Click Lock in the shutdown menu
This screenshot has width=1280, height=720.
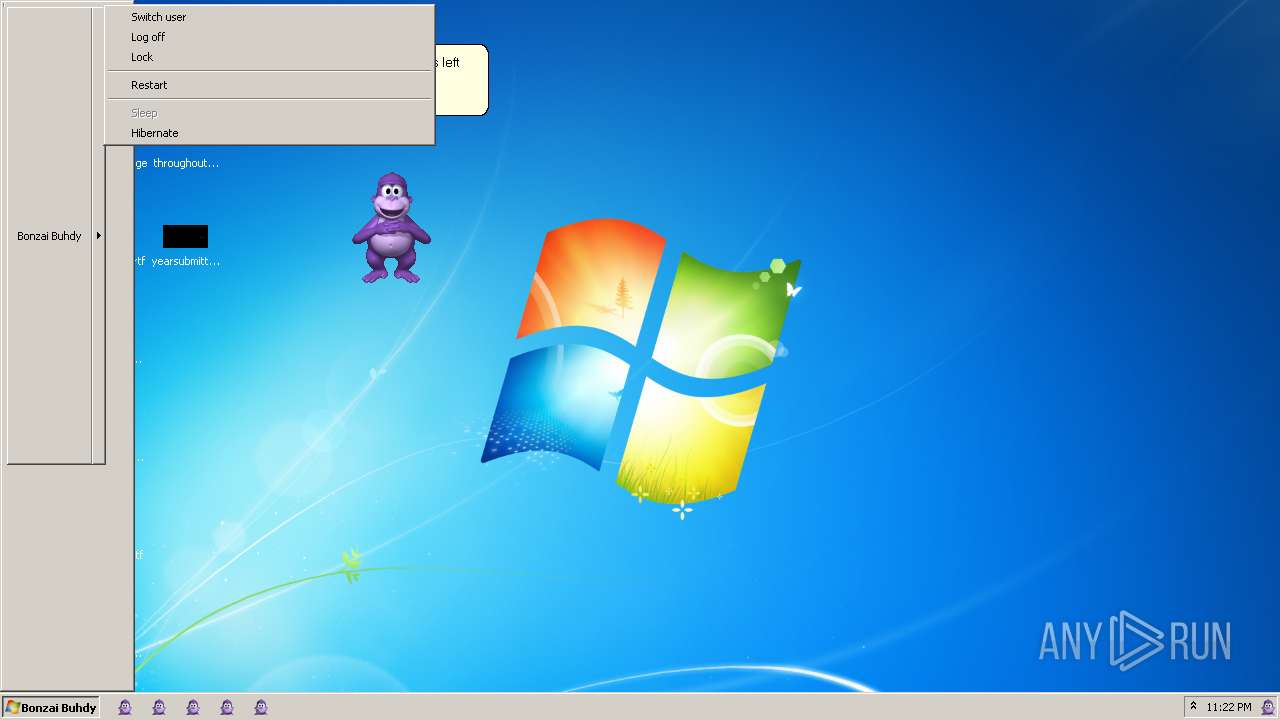point(269,57)
